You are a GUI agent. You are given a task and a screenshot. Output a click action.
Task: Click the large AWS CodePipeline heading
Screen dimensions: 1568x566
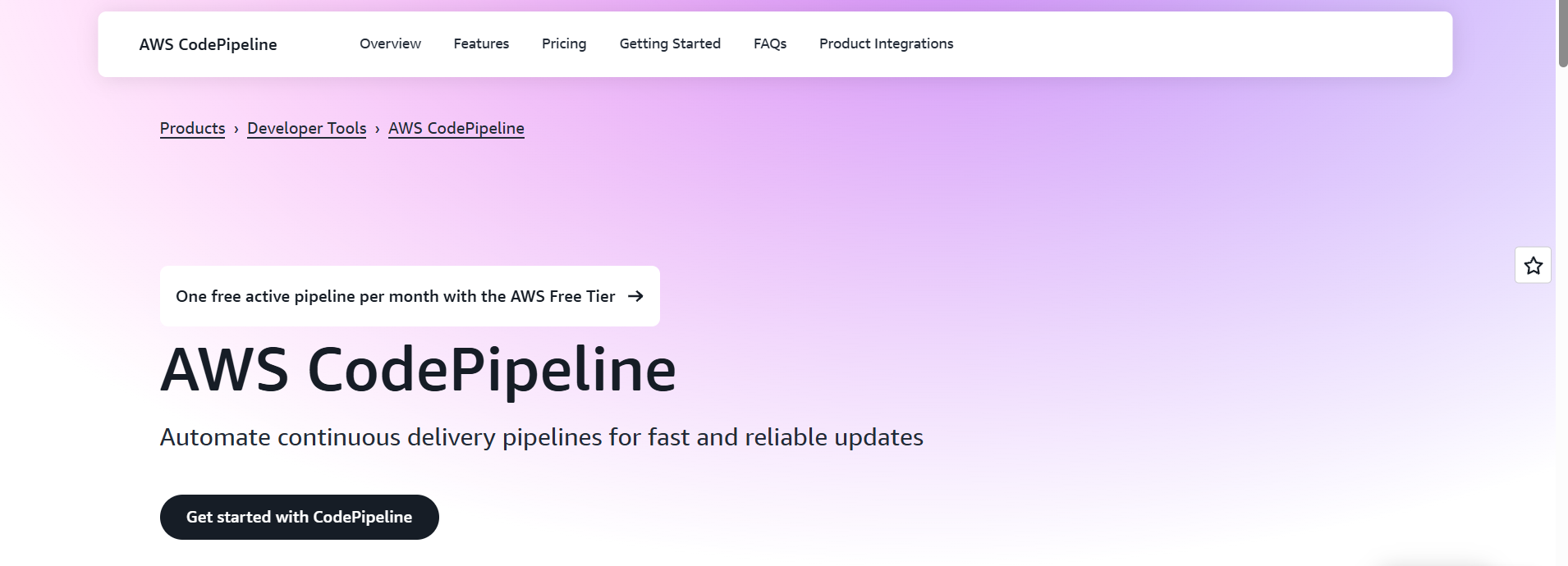[418, 370]
